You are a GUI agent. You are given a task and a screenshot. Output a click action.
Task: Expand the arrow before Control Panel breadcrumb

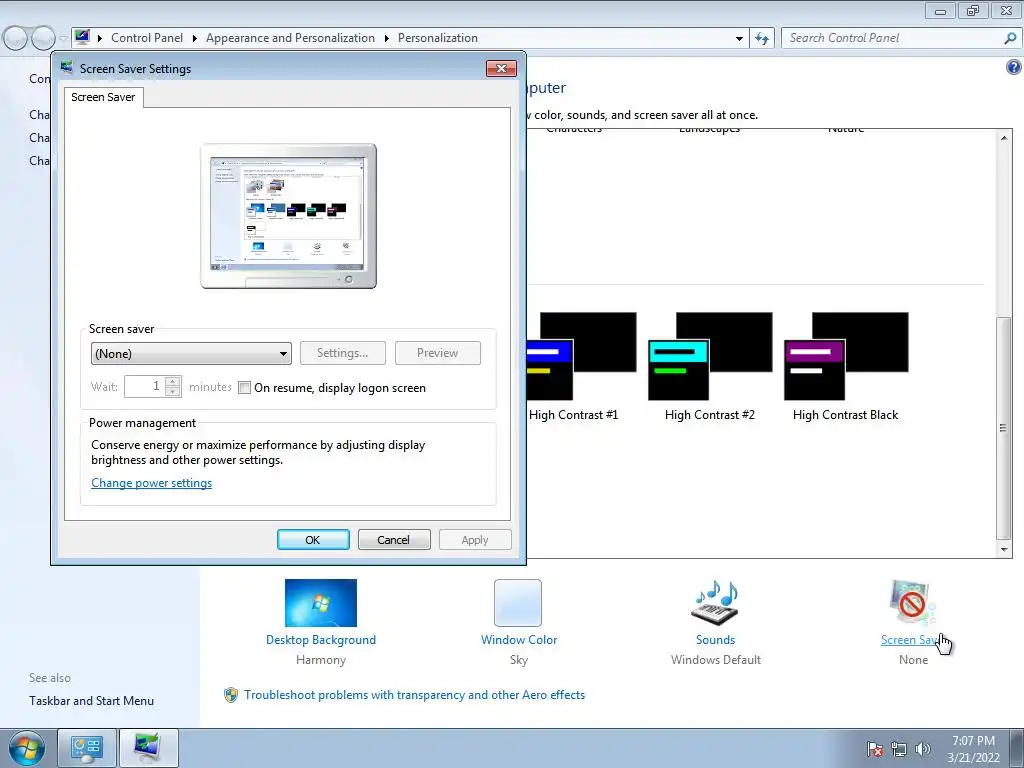(x=100, y=39)
